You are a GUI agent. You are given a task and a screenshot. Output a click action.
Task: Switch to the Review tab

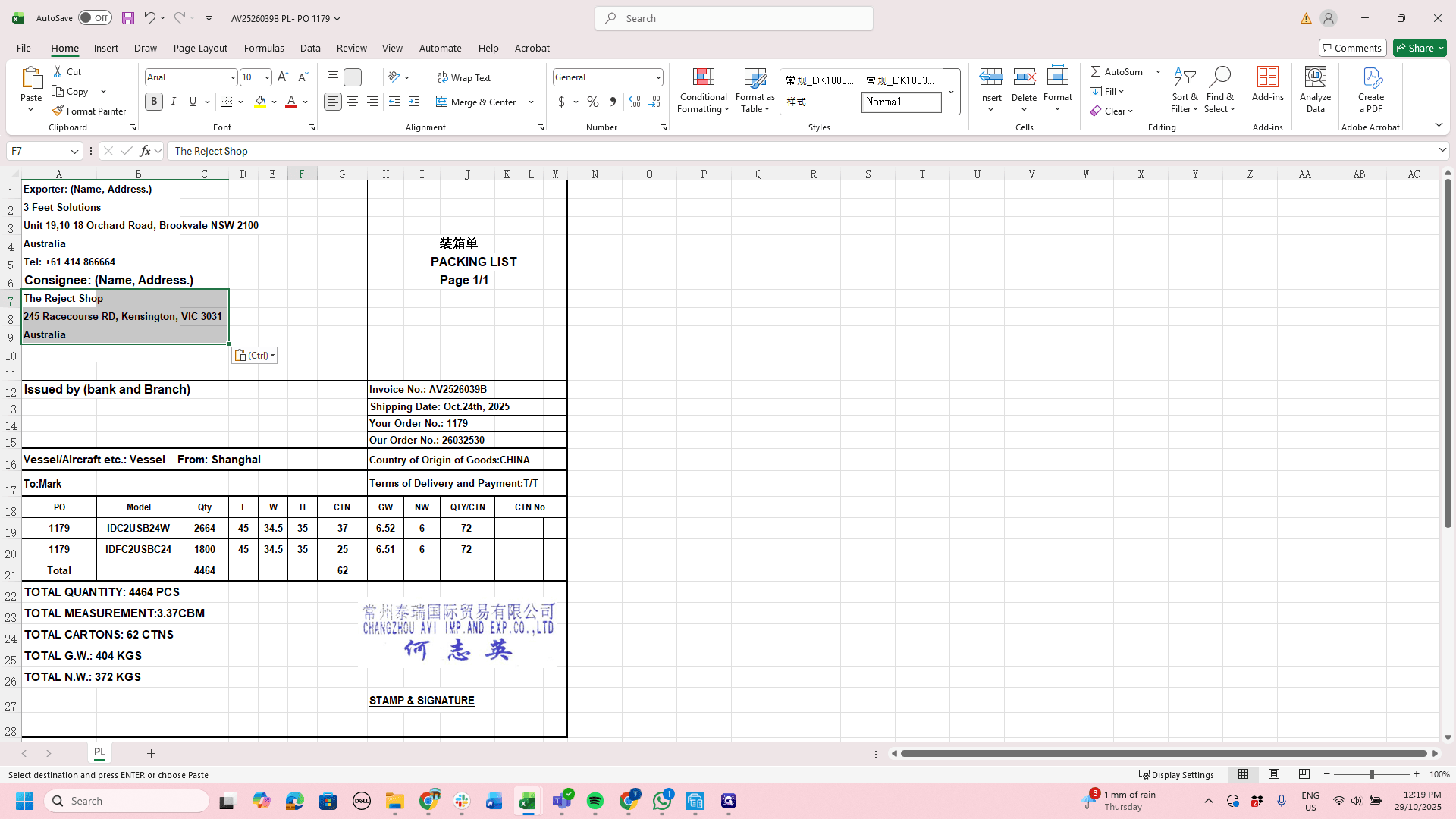(x=351, y=48)
